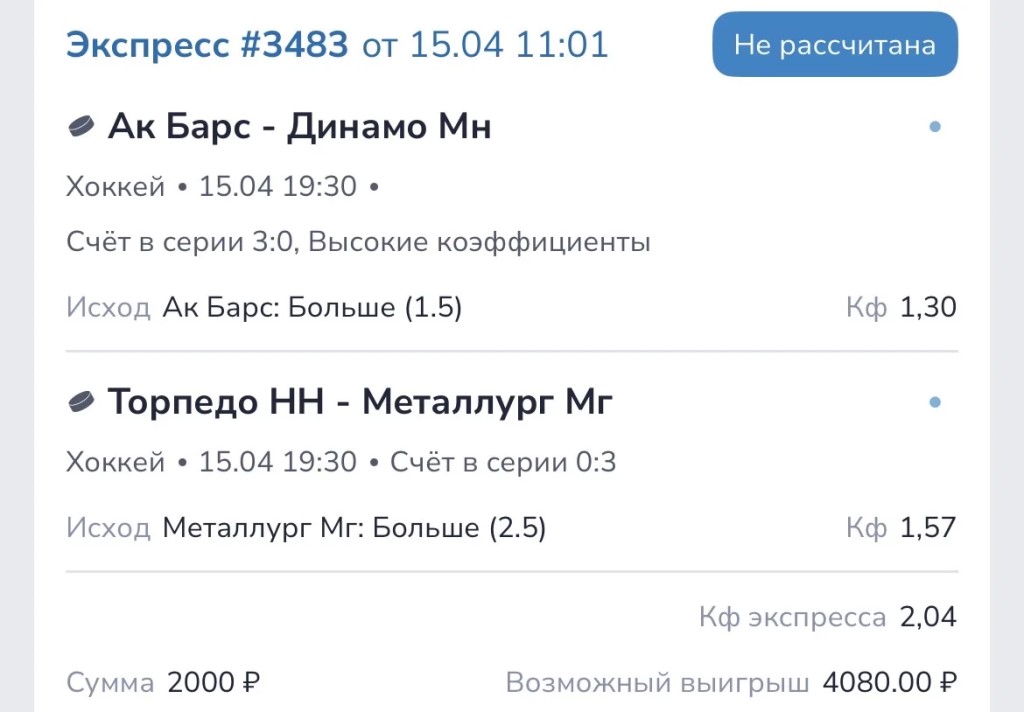Click the stake amount 2000 ₽

(214, 683)
